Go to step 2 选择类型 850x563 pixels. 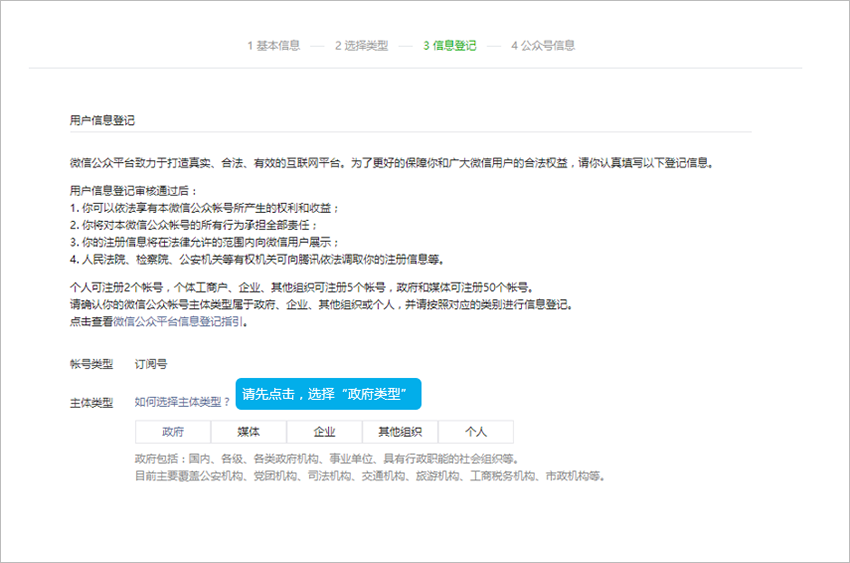[x=360, y=45]
